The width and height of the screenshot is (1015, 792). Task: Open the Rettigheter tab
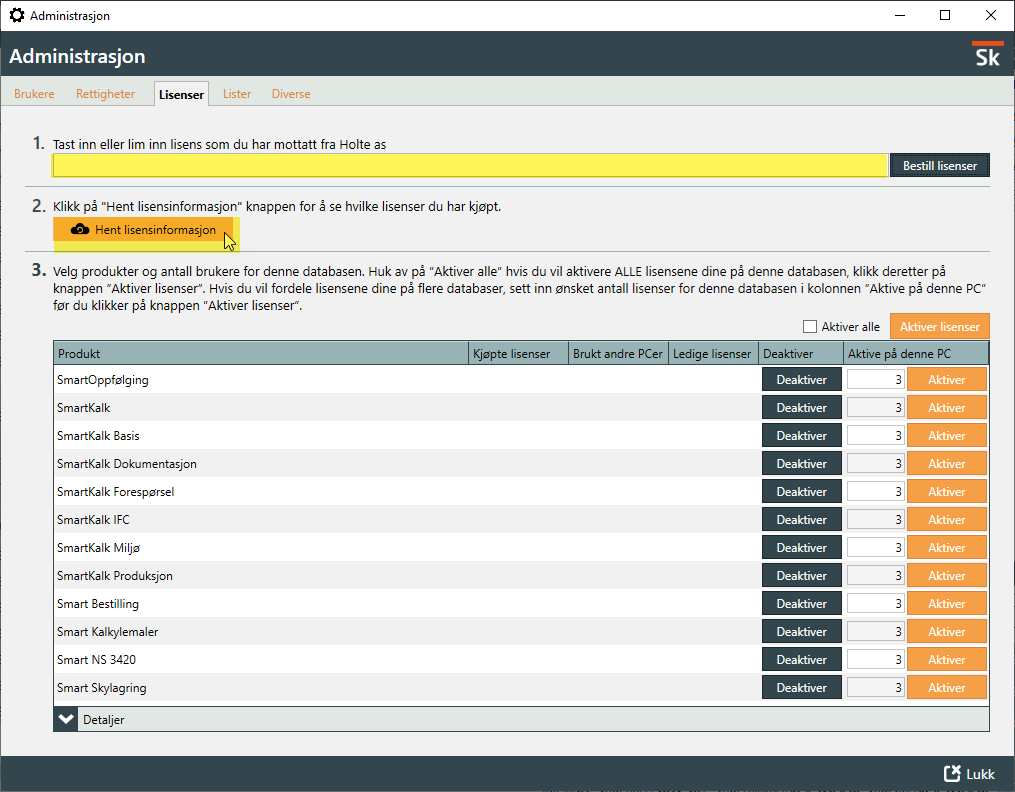tap(105, 94)
